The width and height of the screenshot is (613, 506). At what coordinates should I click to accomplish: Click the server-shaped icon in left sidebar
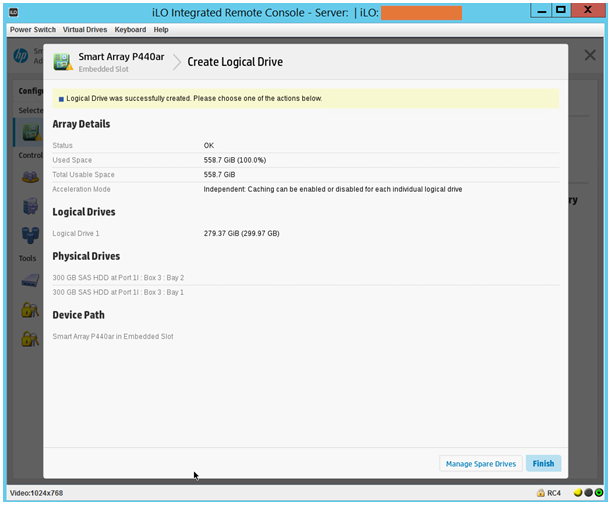coord(30,206)
